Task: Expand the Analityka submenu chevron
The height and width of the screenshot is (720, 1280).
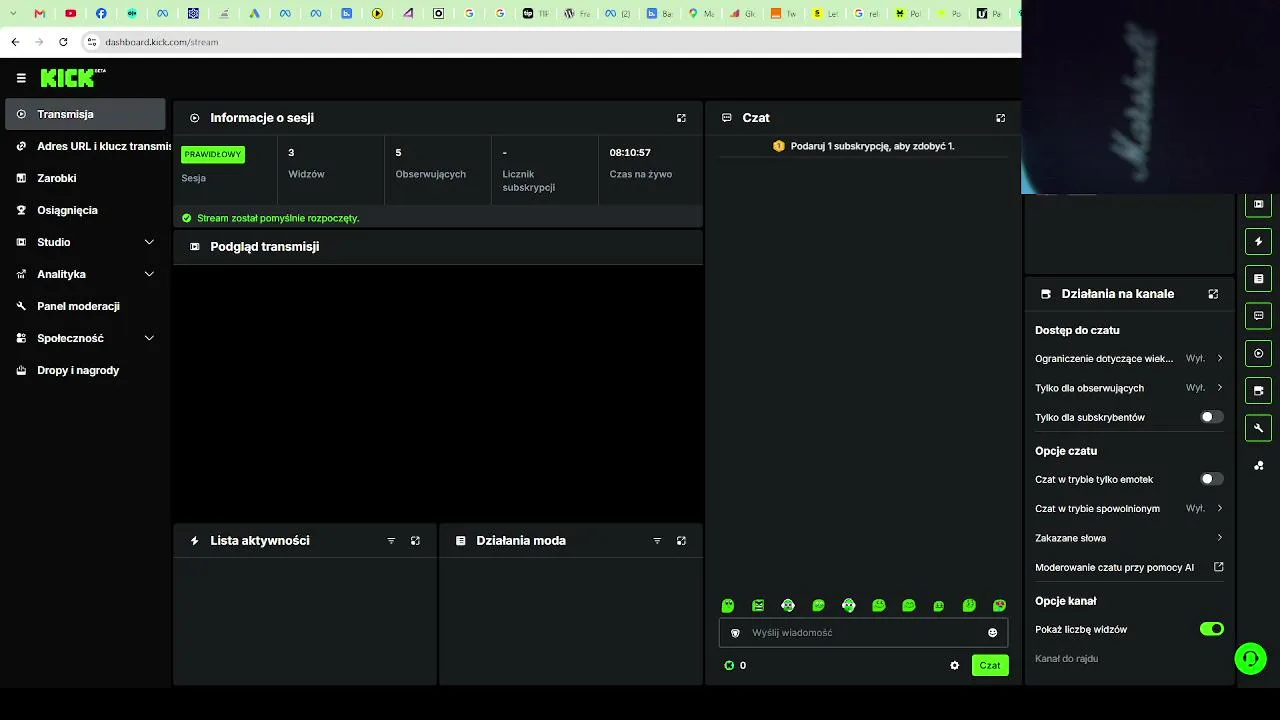Action: tap(149, 274)
